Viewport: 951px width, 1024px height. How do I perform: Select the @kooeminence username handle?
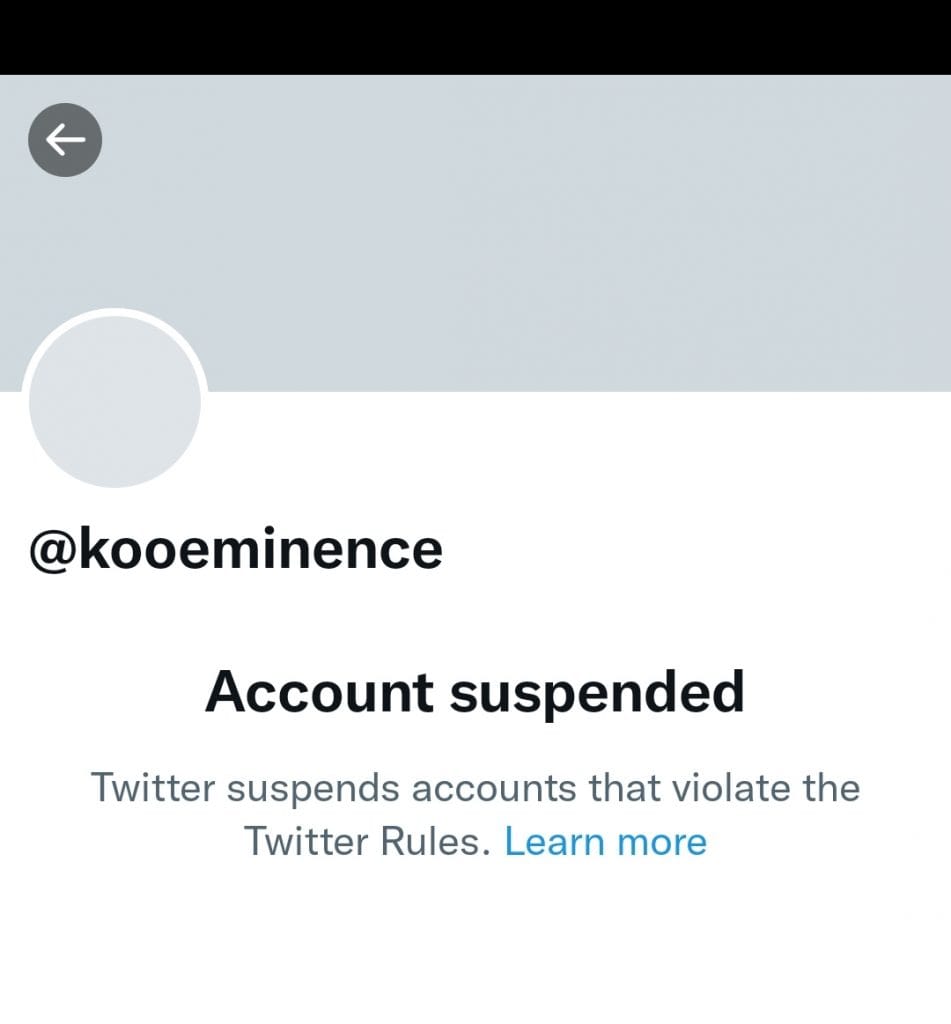(x=236, y=549)
